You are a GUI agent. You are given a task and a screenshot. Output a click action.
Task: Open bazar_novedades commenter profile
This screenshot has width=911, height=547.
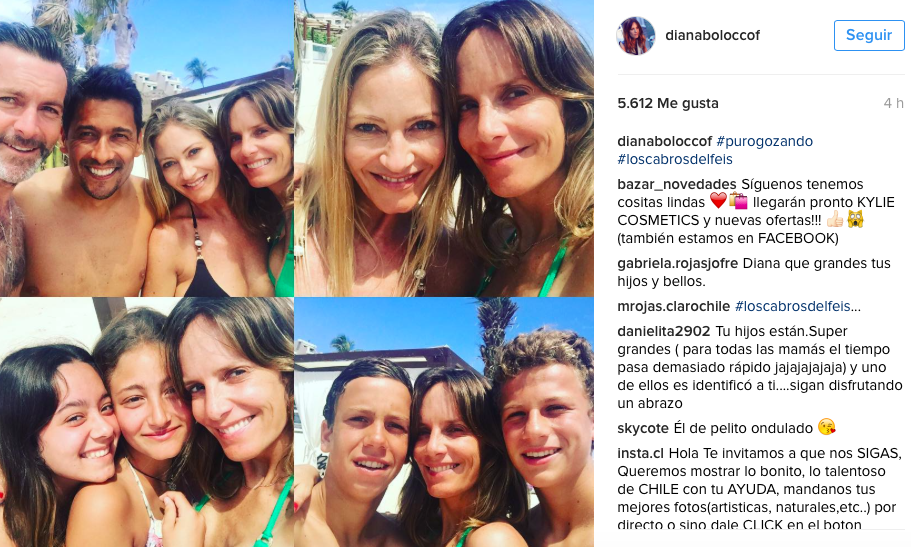[x=676, y=185]
